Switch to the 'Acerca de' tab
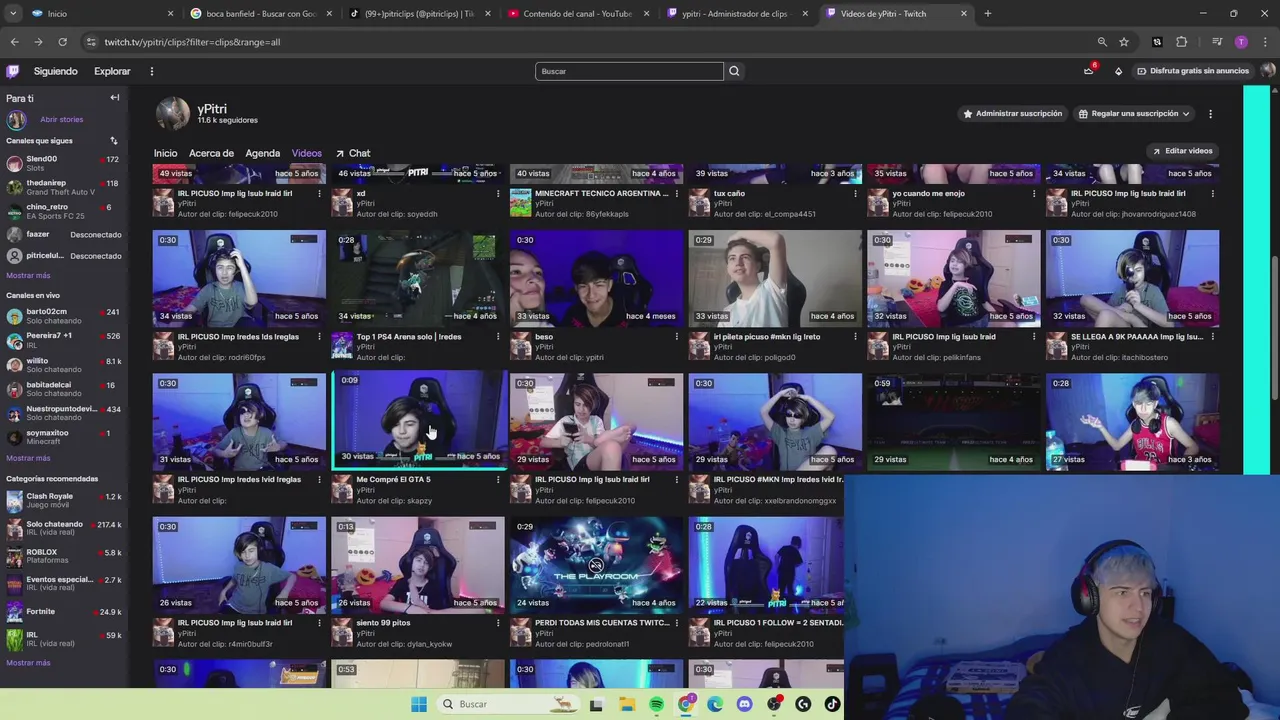 211,154
